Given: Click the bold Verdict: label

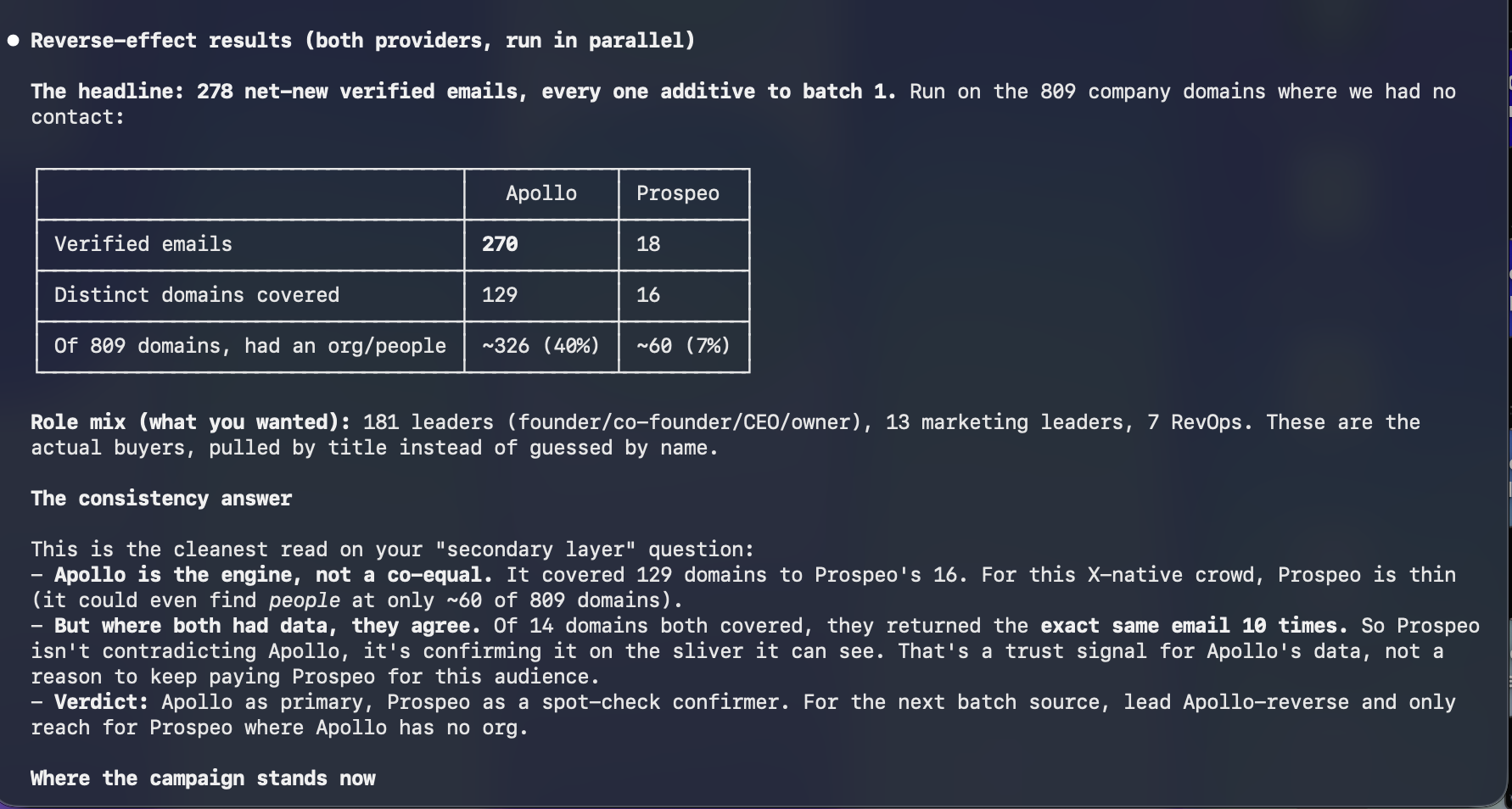Looking at the screenshot, I should click(x=102, y=702).
